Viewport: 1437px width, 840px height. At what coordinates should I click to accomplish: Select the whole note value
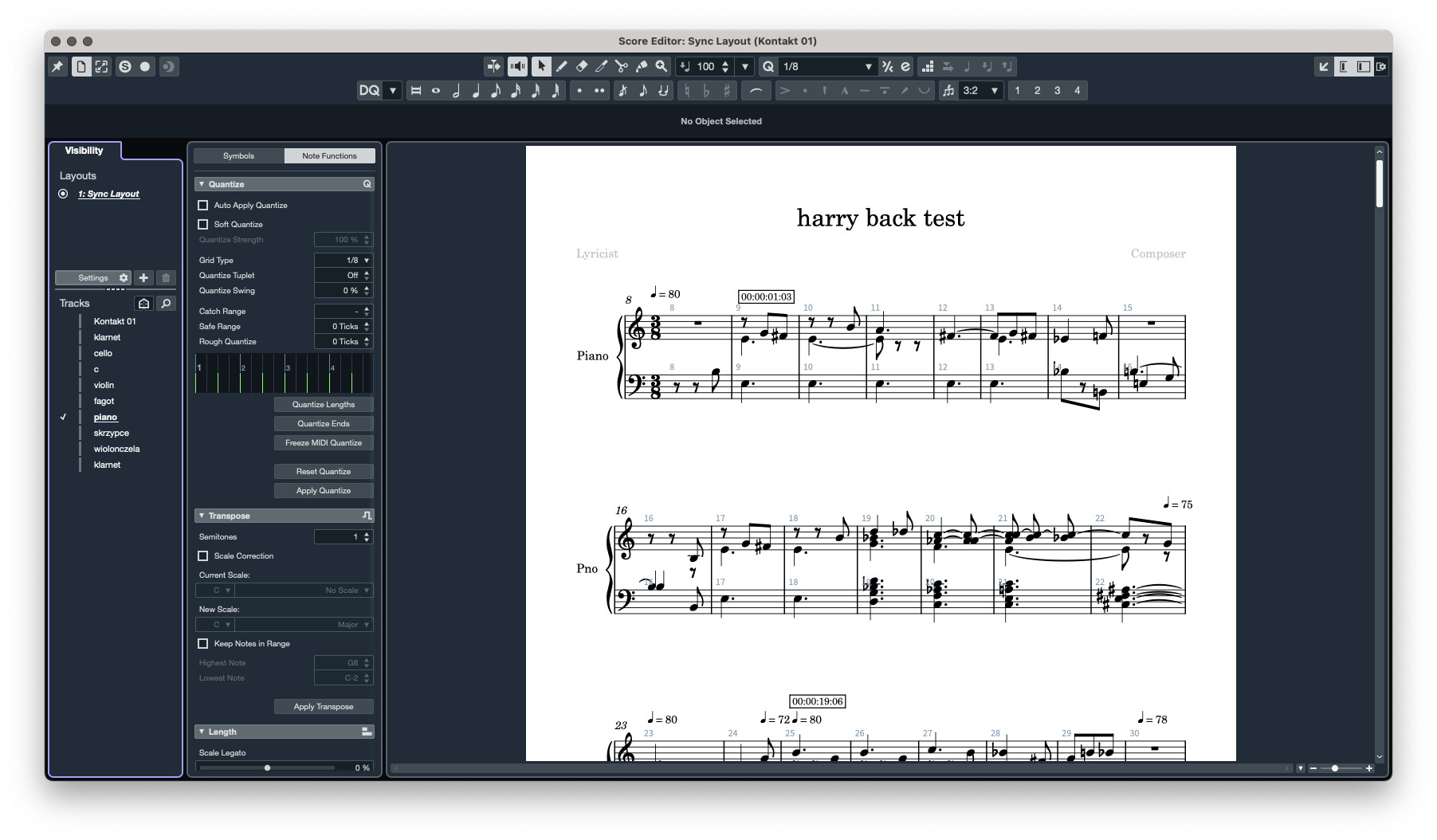click(436, 90)
